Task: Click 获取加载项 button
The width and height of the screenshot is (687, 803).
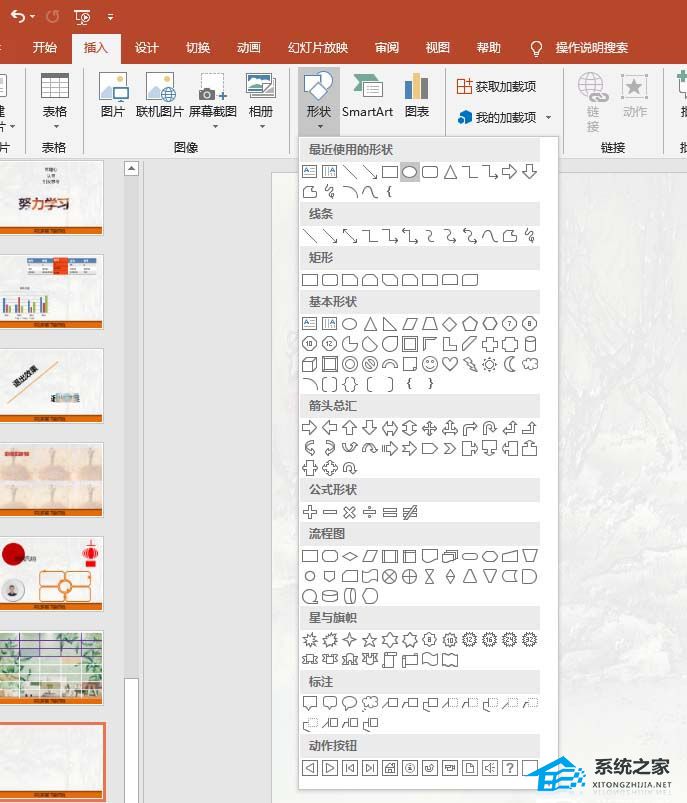Action: pyautogui.click(x=496, y=87)
